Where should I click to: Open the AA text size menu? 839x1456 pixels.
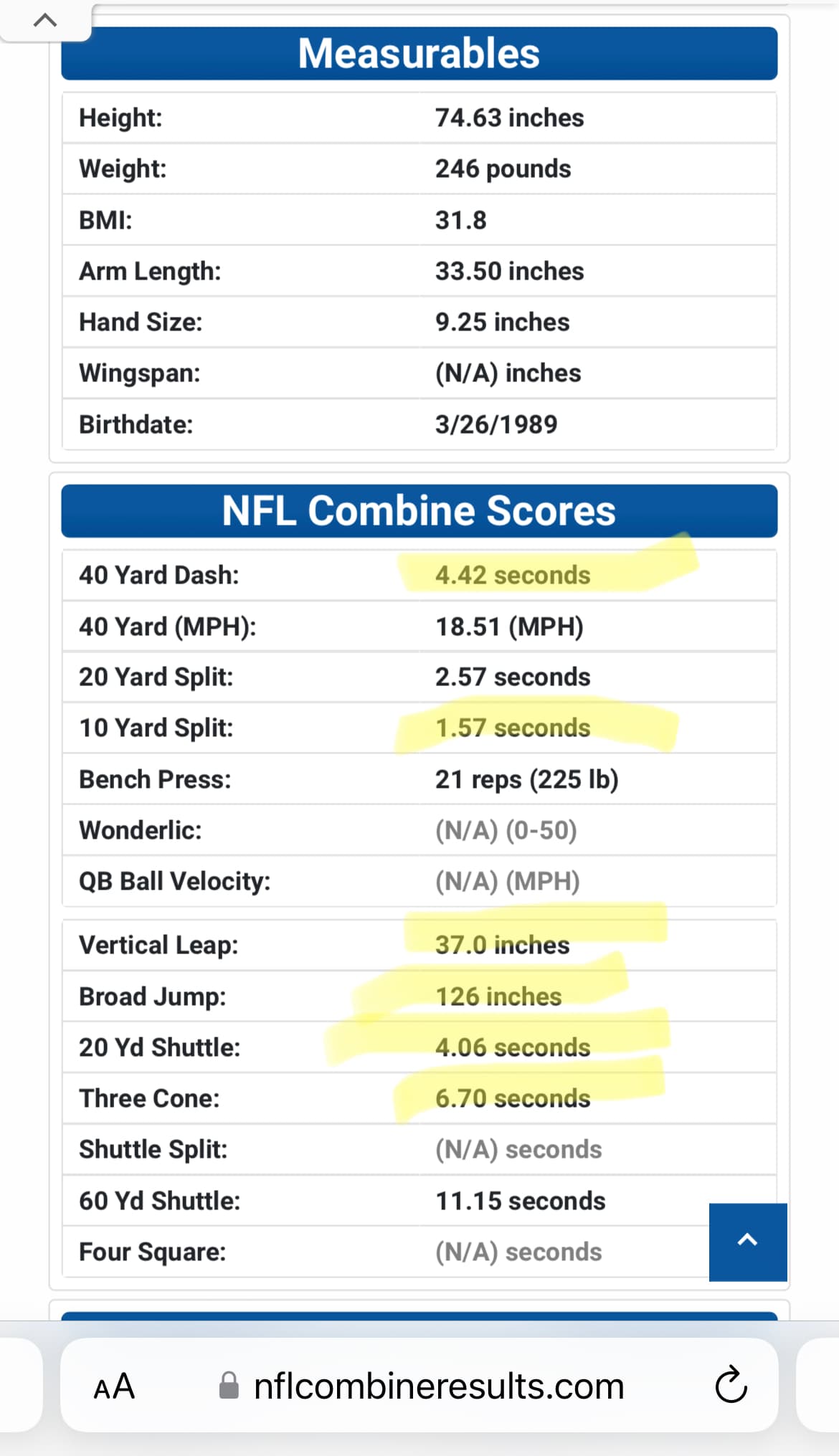pos(114,1386)
